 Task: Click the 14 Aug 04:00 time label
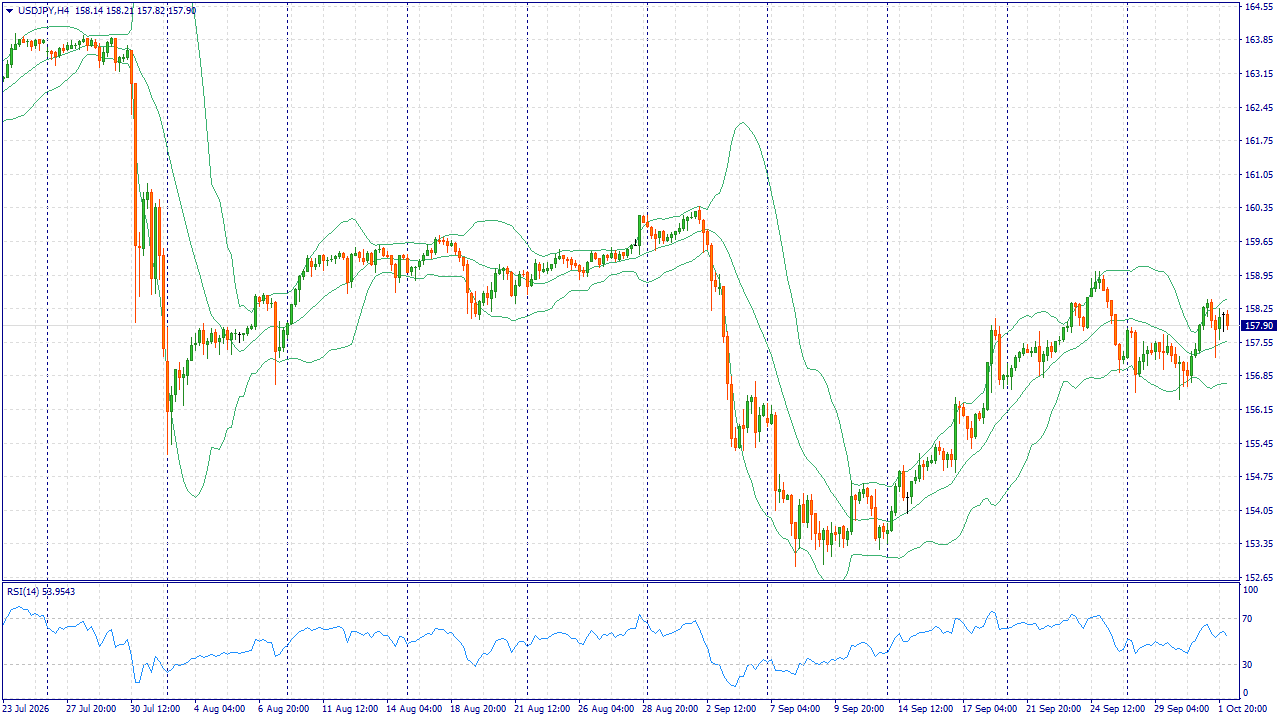click(414, 709)
